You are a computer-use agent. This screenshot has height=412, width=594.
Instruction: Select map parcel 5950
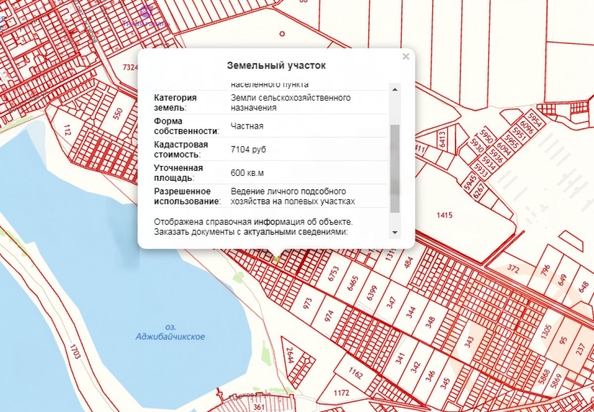(x=486, y=137)
